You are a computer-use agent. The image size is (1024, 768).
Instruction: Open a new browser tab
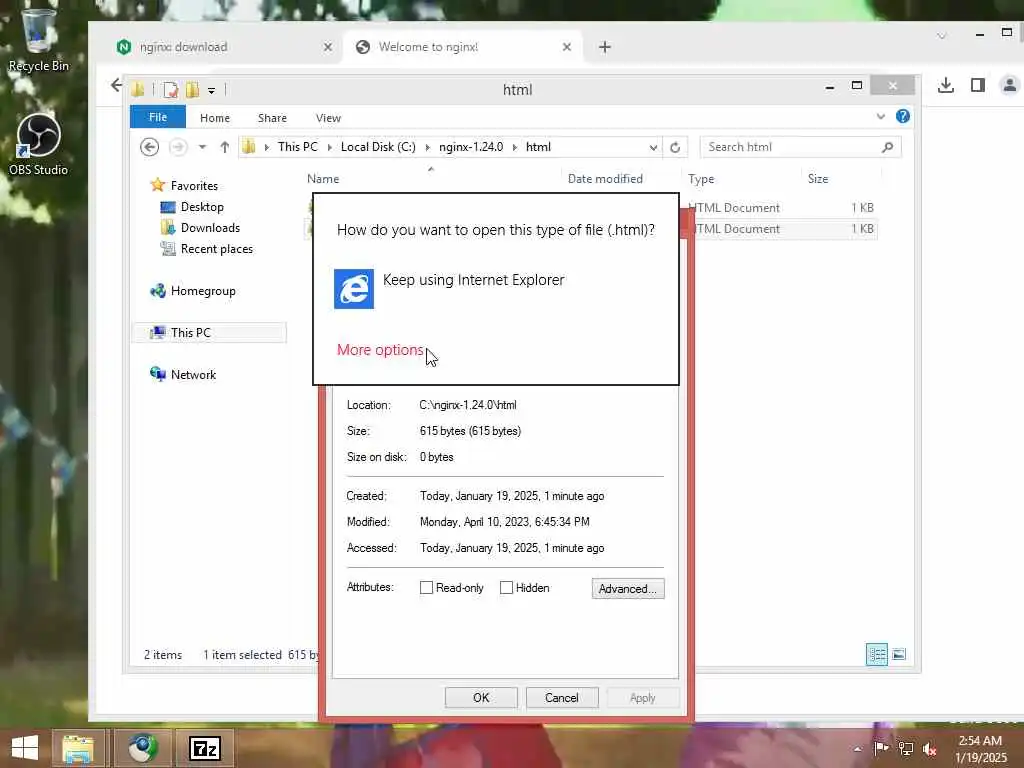point(605,47)
